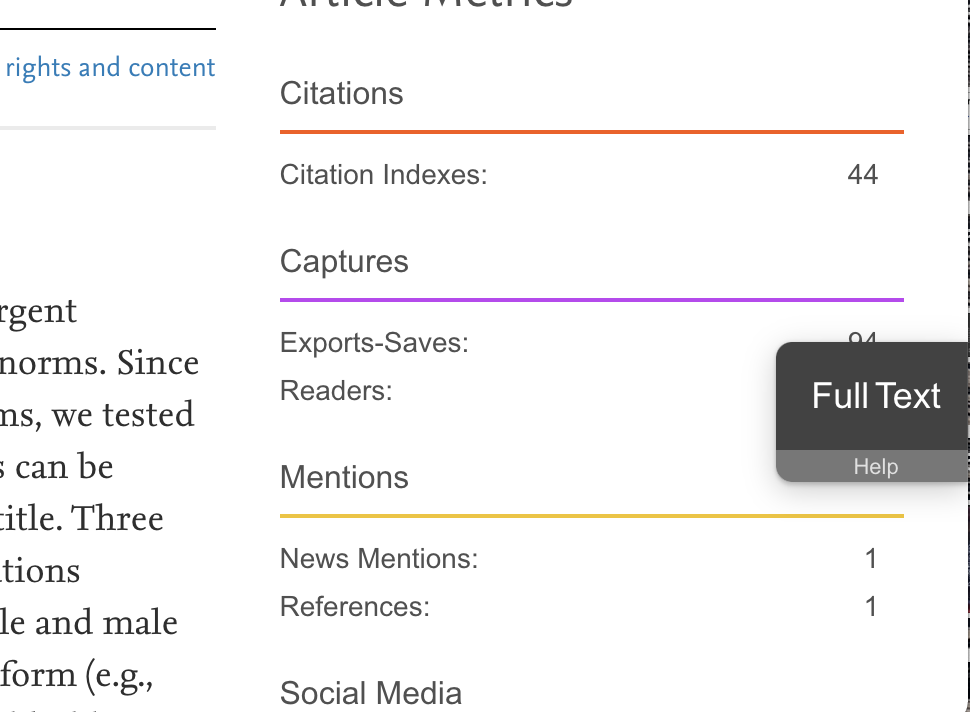Viewport: 970px width, 712px height.
Task: Select the Mentions section heading
Action: click(x=344, y=477)
